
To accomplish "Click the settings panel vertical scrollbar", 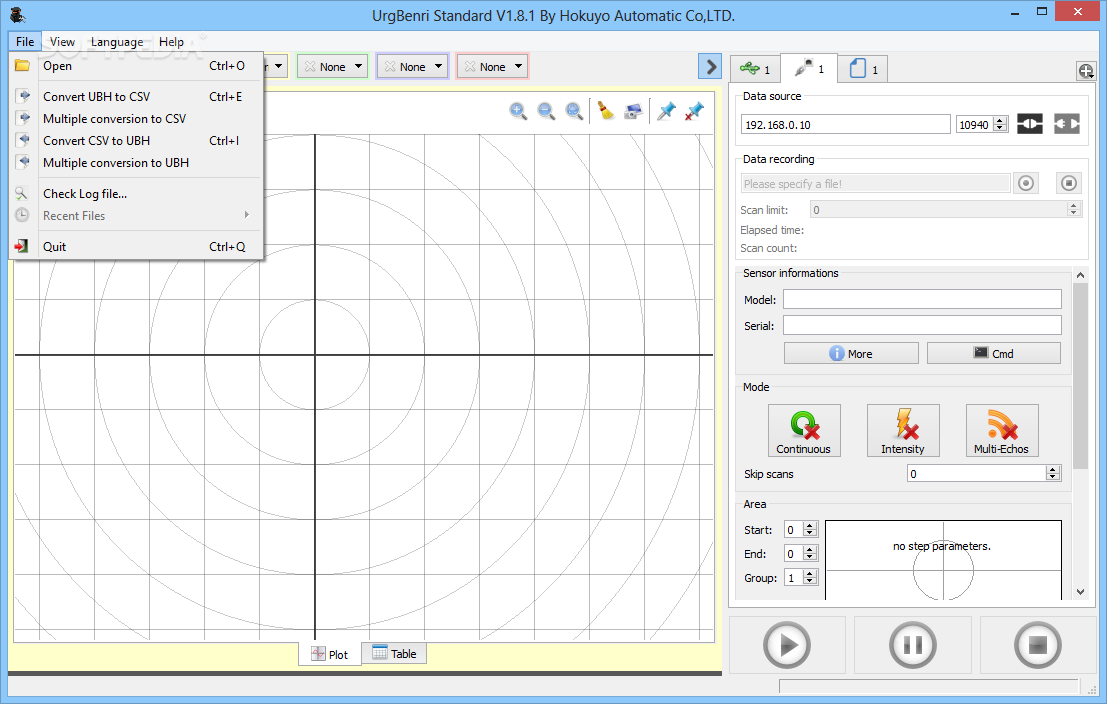I will pos(1080,376).
